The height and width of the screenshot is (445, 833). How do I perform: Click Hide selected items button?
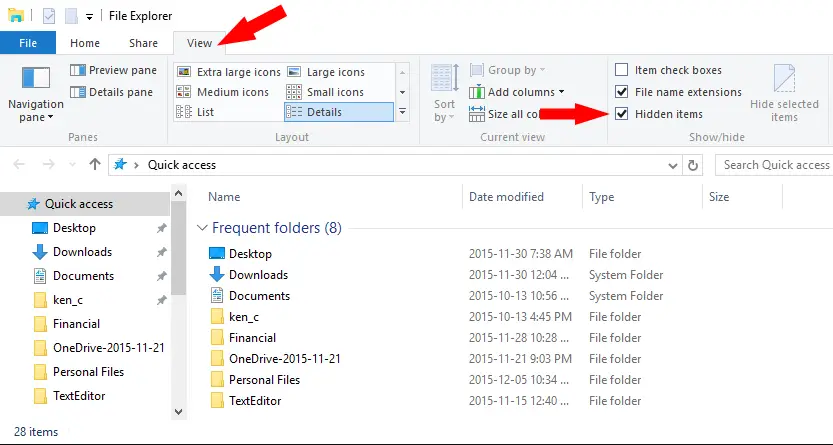(x=784, y=93)
